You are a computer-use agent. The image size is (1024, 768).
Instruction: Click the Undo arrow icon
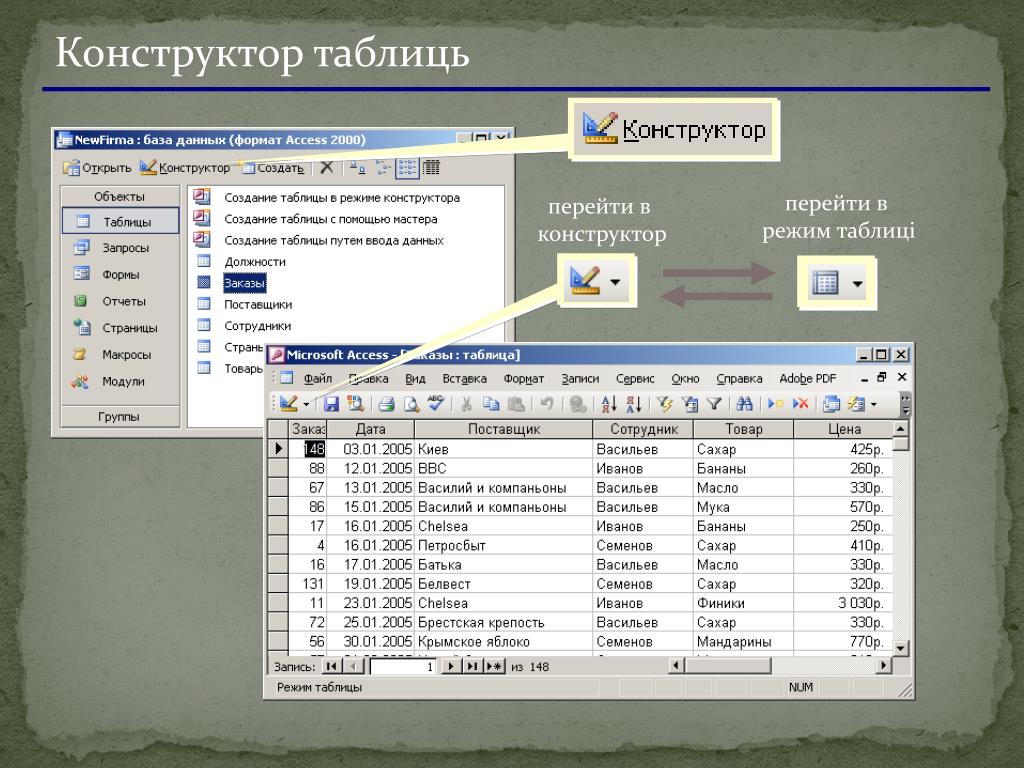[547, 404]
